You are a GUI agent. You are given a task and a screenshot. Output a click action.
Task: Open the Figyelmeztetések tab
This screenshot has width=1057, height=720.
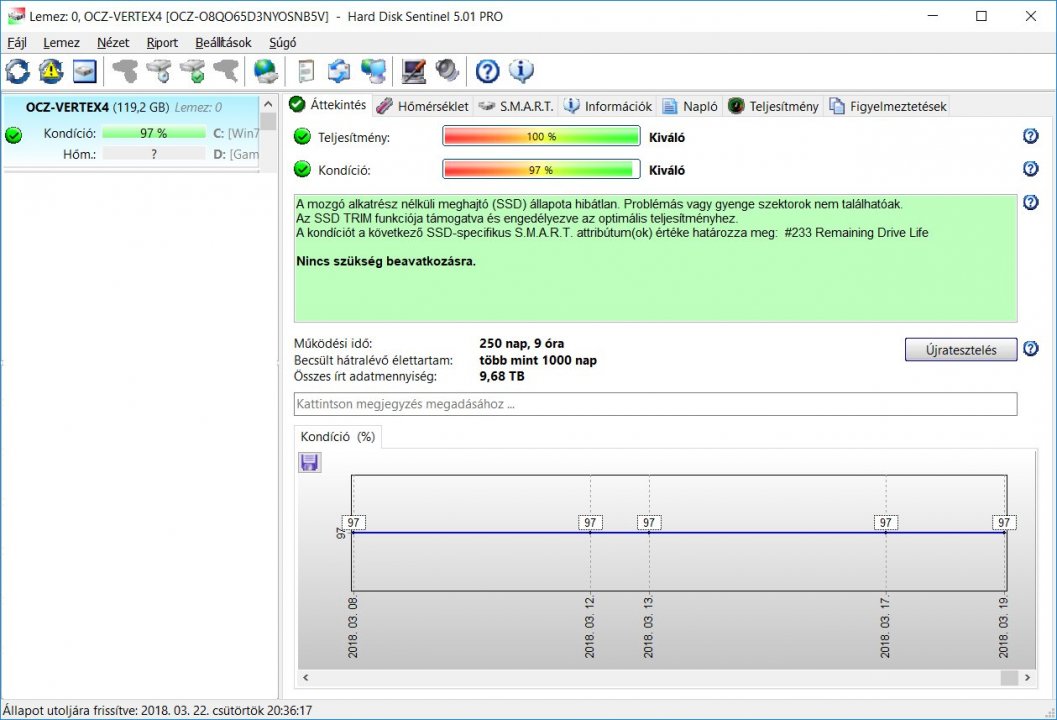[888, 106]
